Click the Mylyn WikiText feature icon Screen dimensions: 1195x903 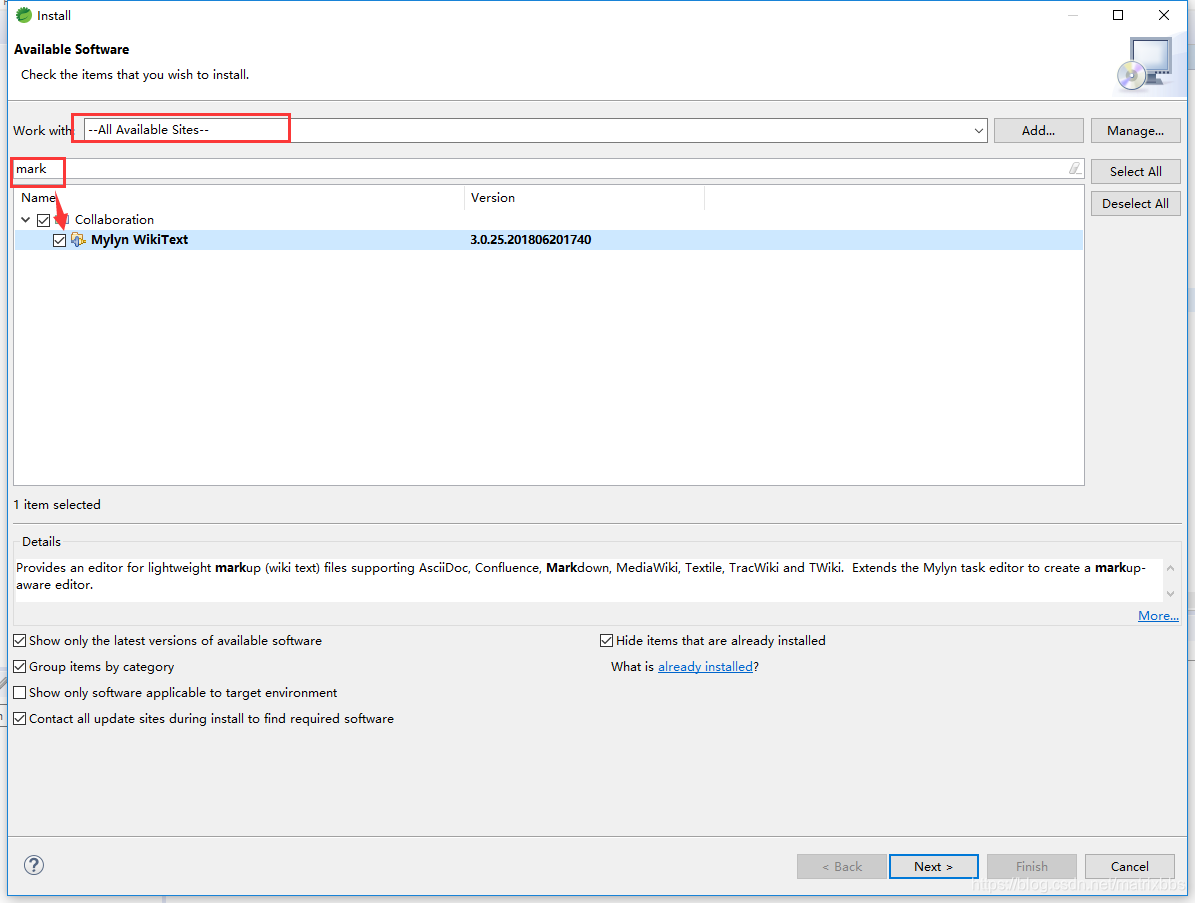(x=78, y=240)
